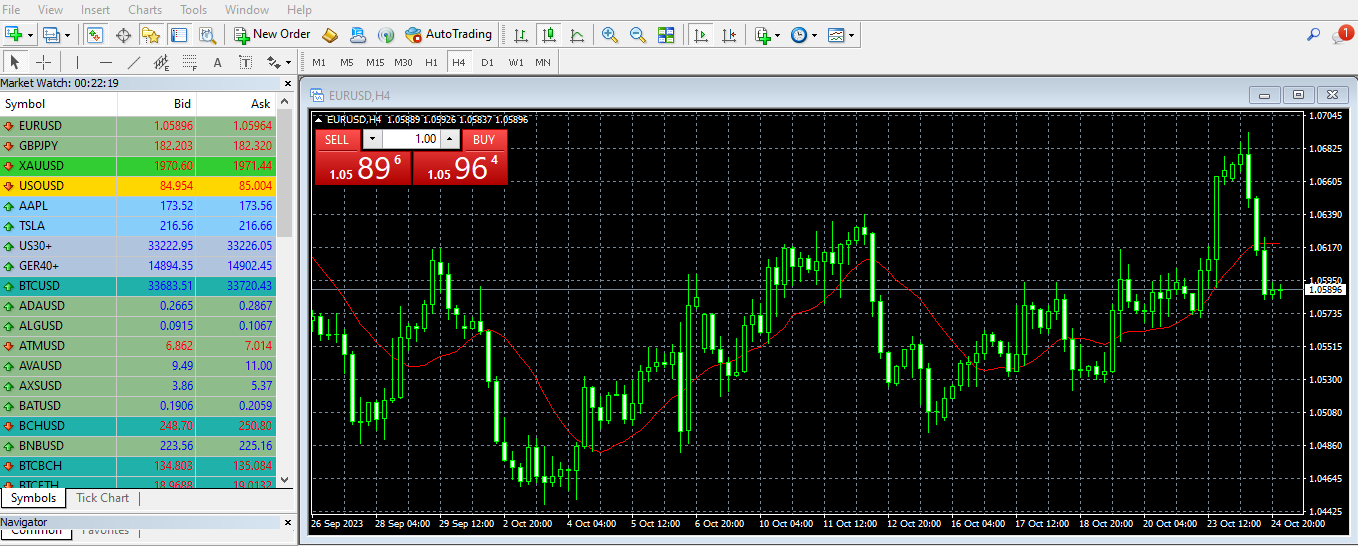Toggle AutoTrading on or off
1358x547 pixels.
click(449, 35)
